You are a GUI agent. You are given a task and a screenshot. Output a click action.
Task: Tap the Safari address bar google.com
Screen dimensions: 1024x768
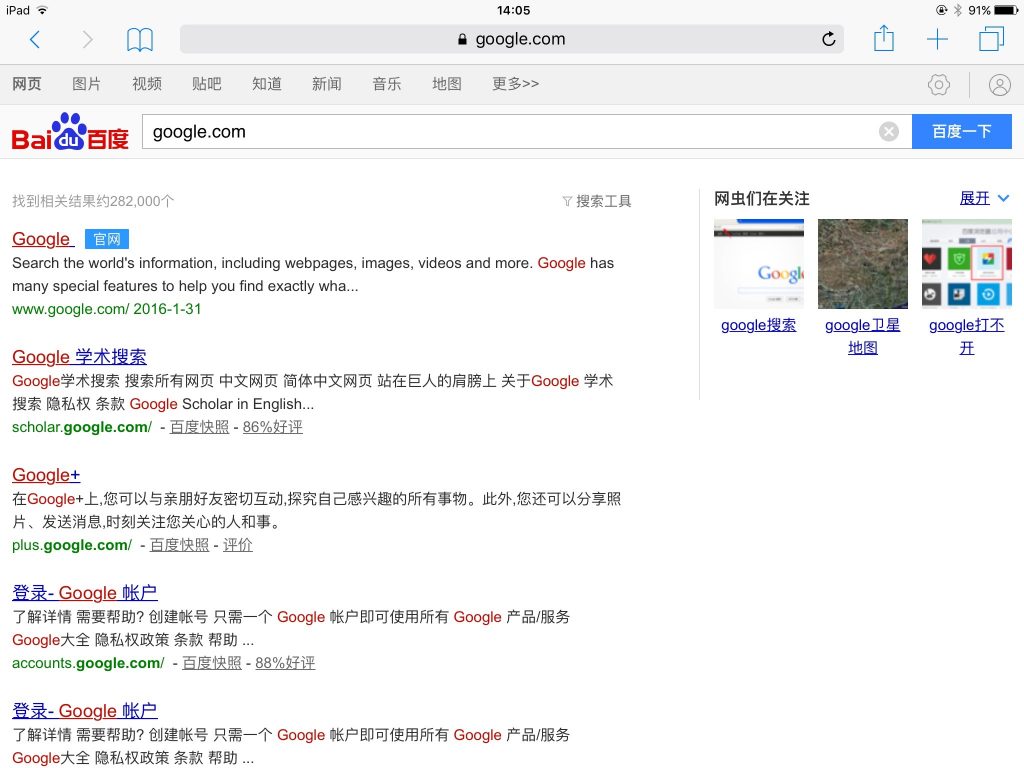[x=511, y=39]
